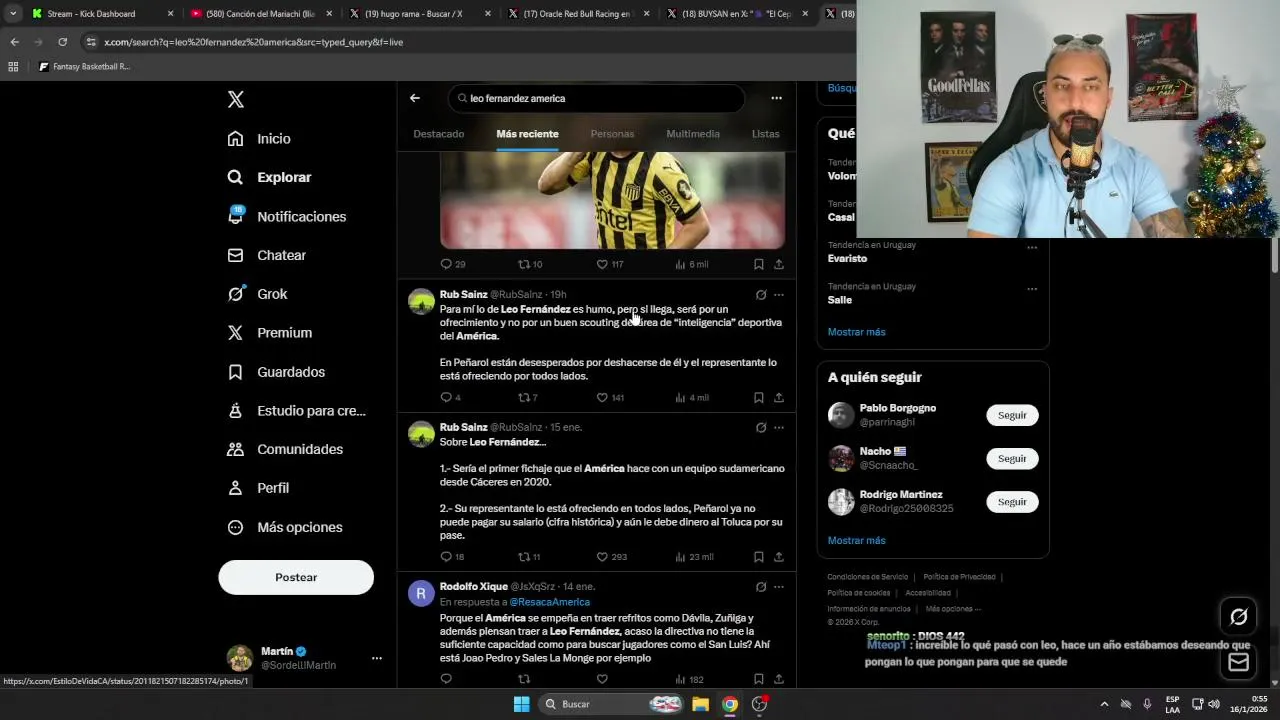Open search options three-dot menu
This screenshot has height=720, width=1280.
point(776,98)
